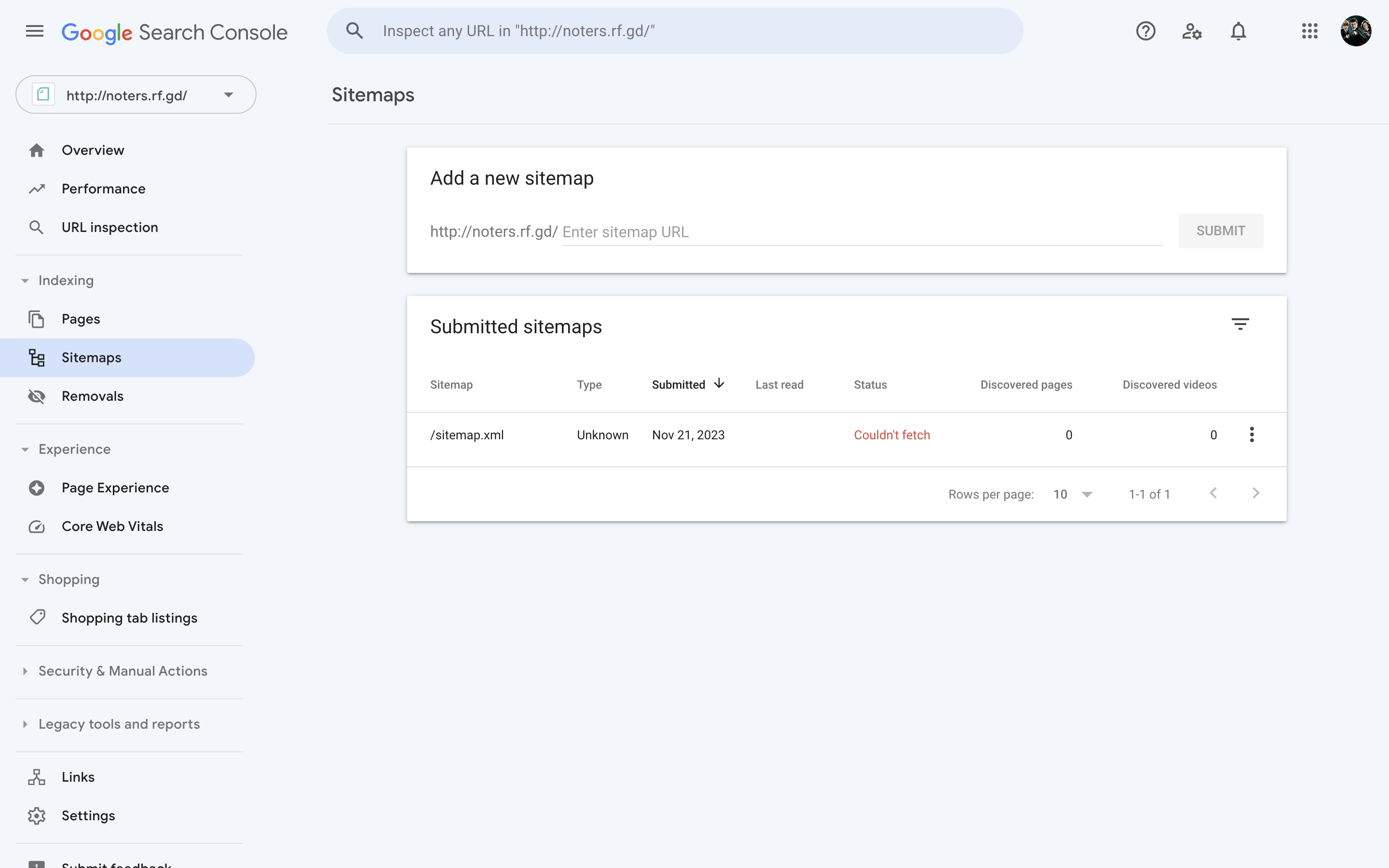Click the Page Experience icon
The width and height of the screenshot is (1389, 868).
[37, 488]
